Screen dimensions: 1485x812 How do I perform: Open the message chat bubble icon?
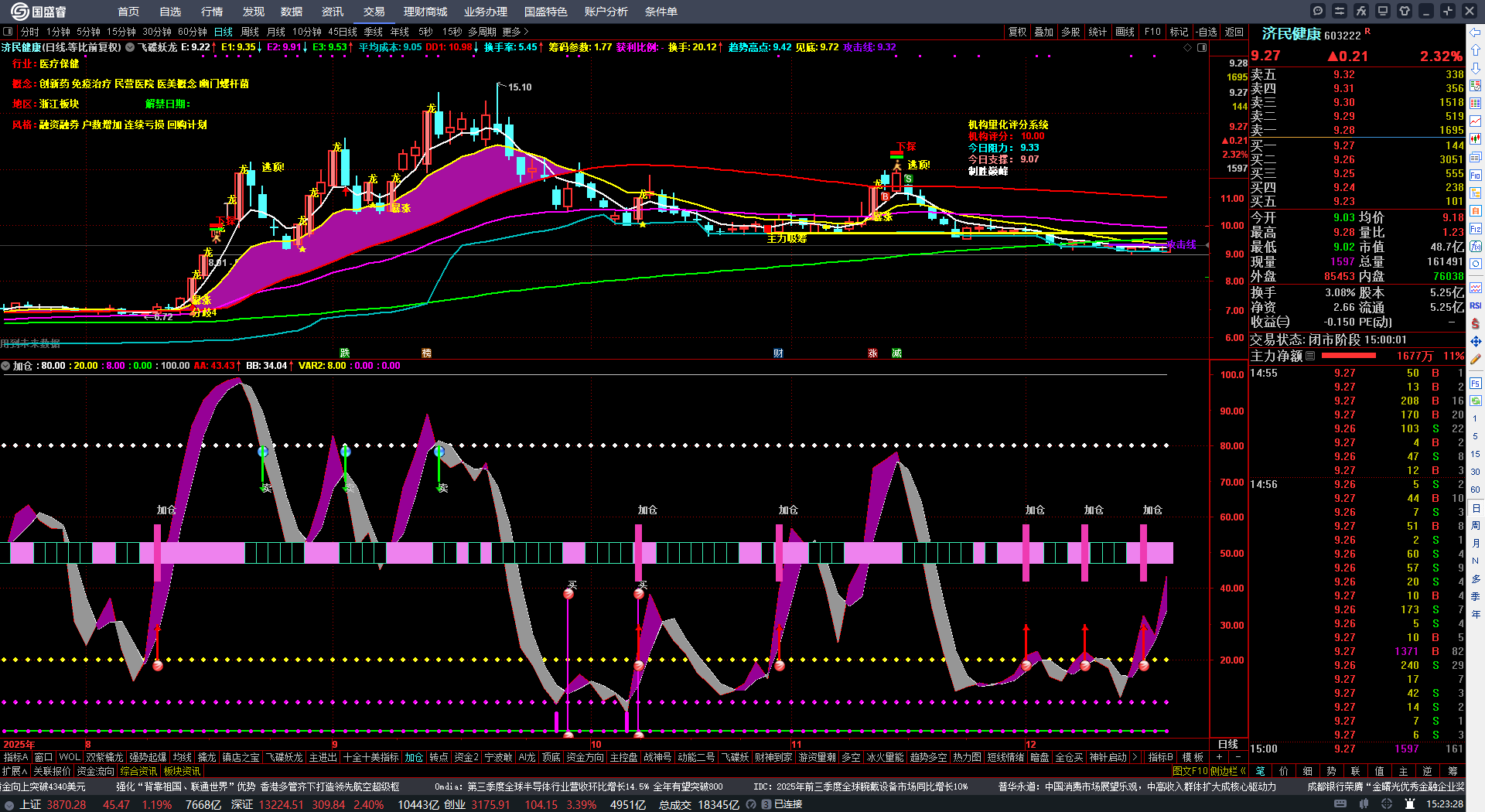(1318, 11)
